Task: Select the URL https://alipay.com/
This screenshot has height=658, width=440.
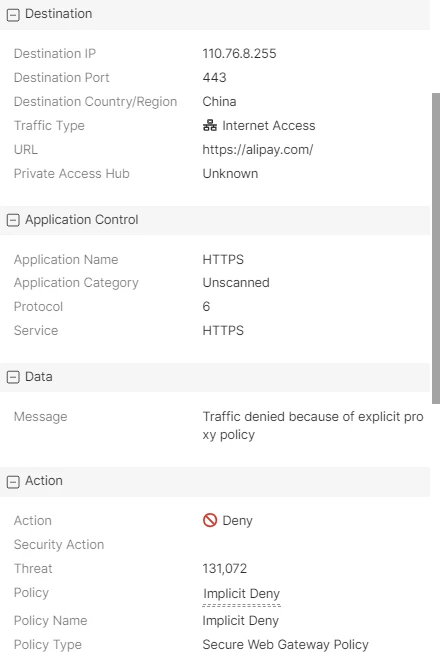Action: click(258, 149)
